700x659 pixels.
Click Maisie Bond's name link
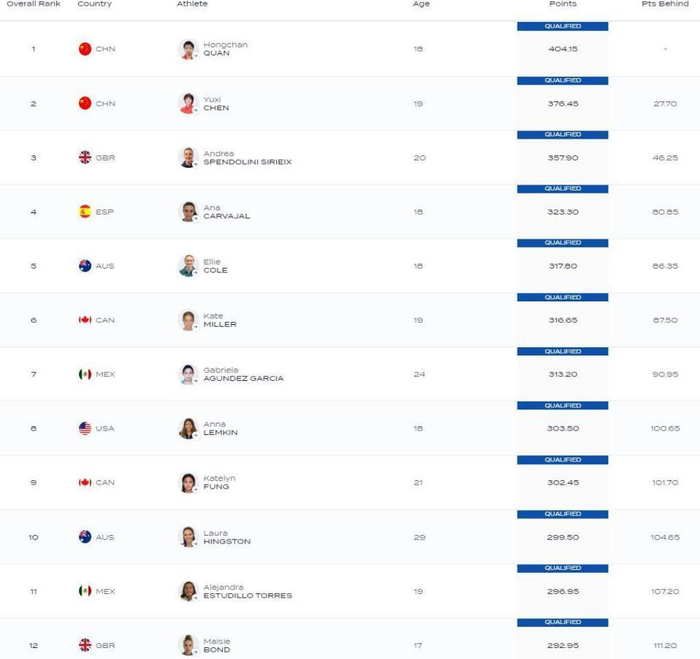[x=216, y=645]
